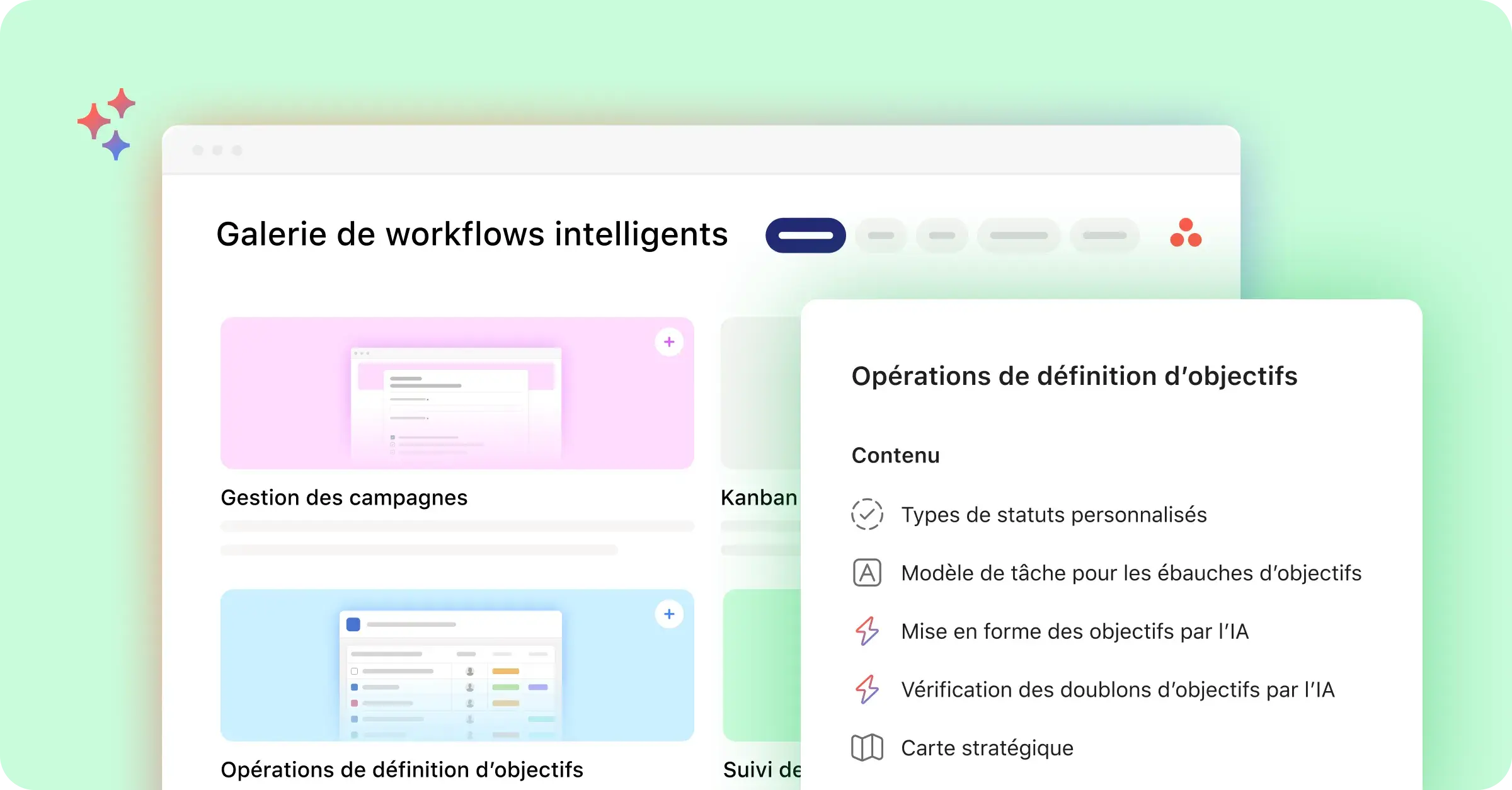Open the blue Opérations de définition d'objectifs thumbnail
Viewport: 1512px width, 790px height.
pyautogui.click(x=457, y=665)
